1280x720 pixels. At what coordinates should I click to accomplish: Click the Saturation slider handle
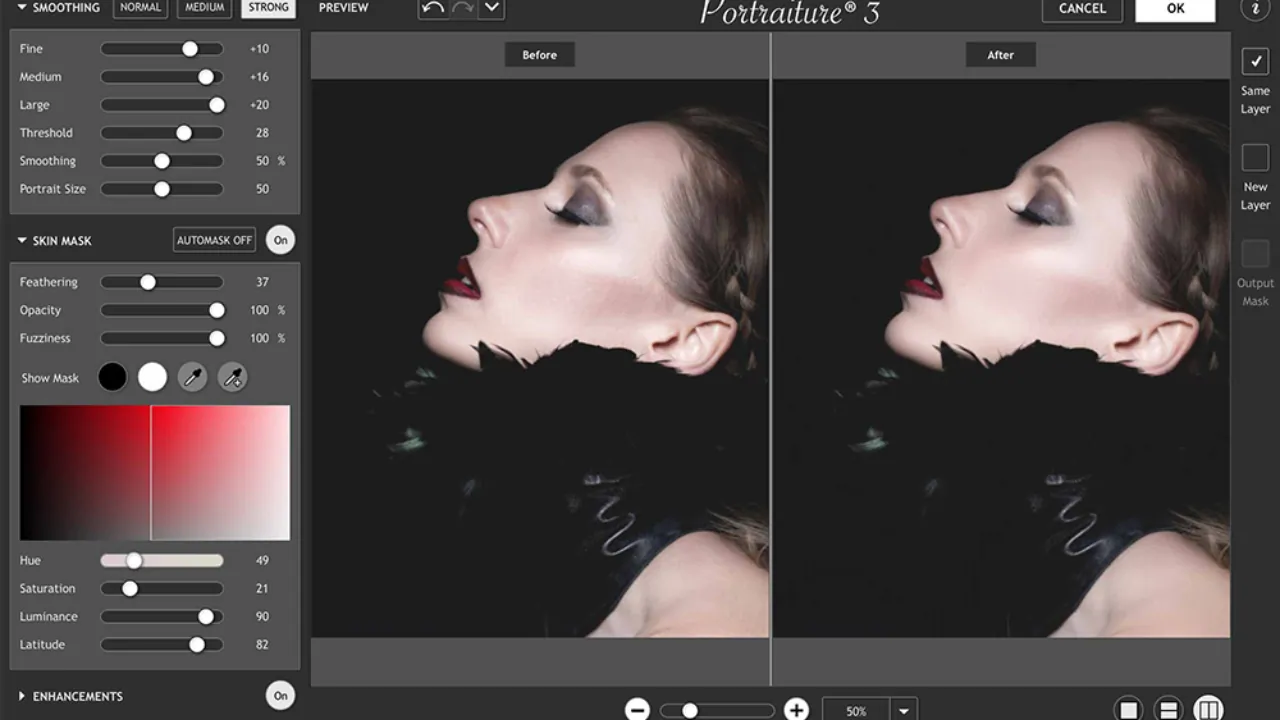coord(130,589)
